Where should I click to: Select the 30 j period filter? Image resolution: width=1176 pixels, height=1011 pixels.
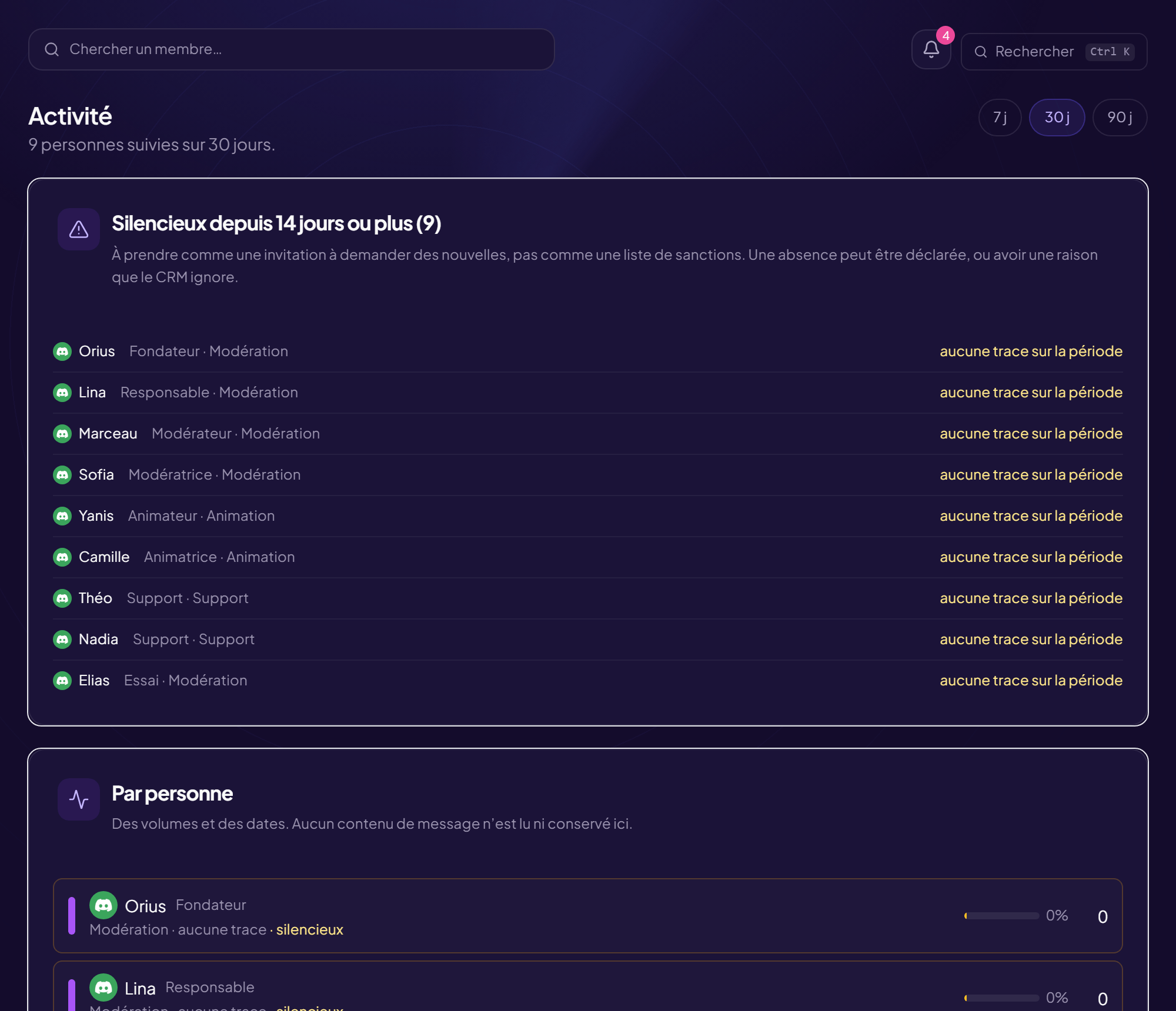click(1057, 118)
